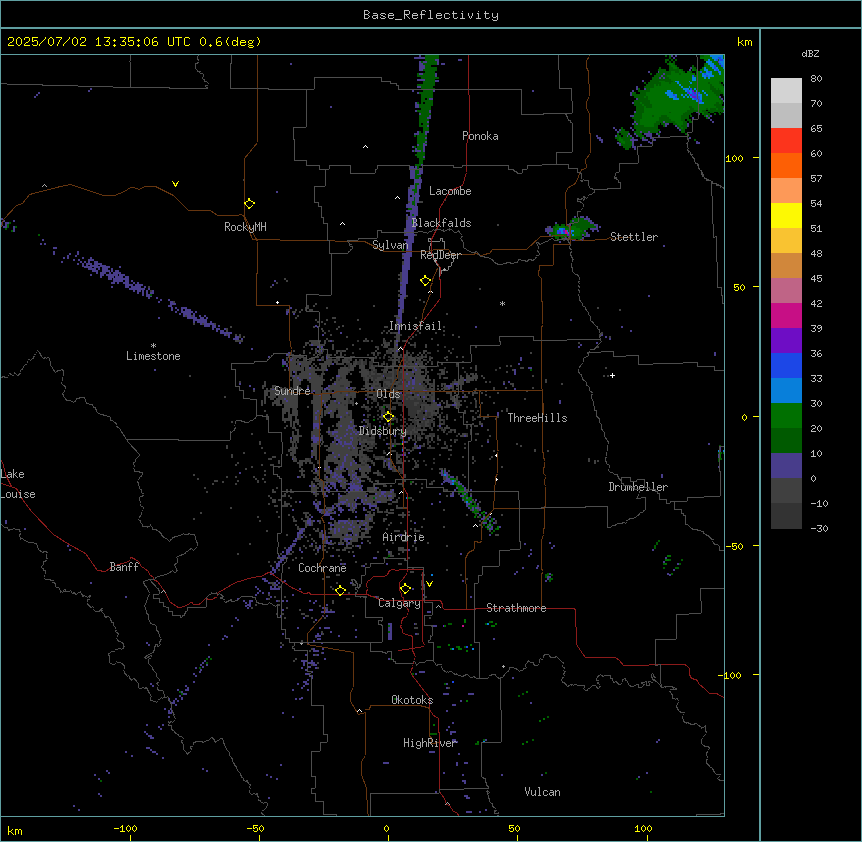
Task: Click the ThreeHills label
Action: (537, 418)
